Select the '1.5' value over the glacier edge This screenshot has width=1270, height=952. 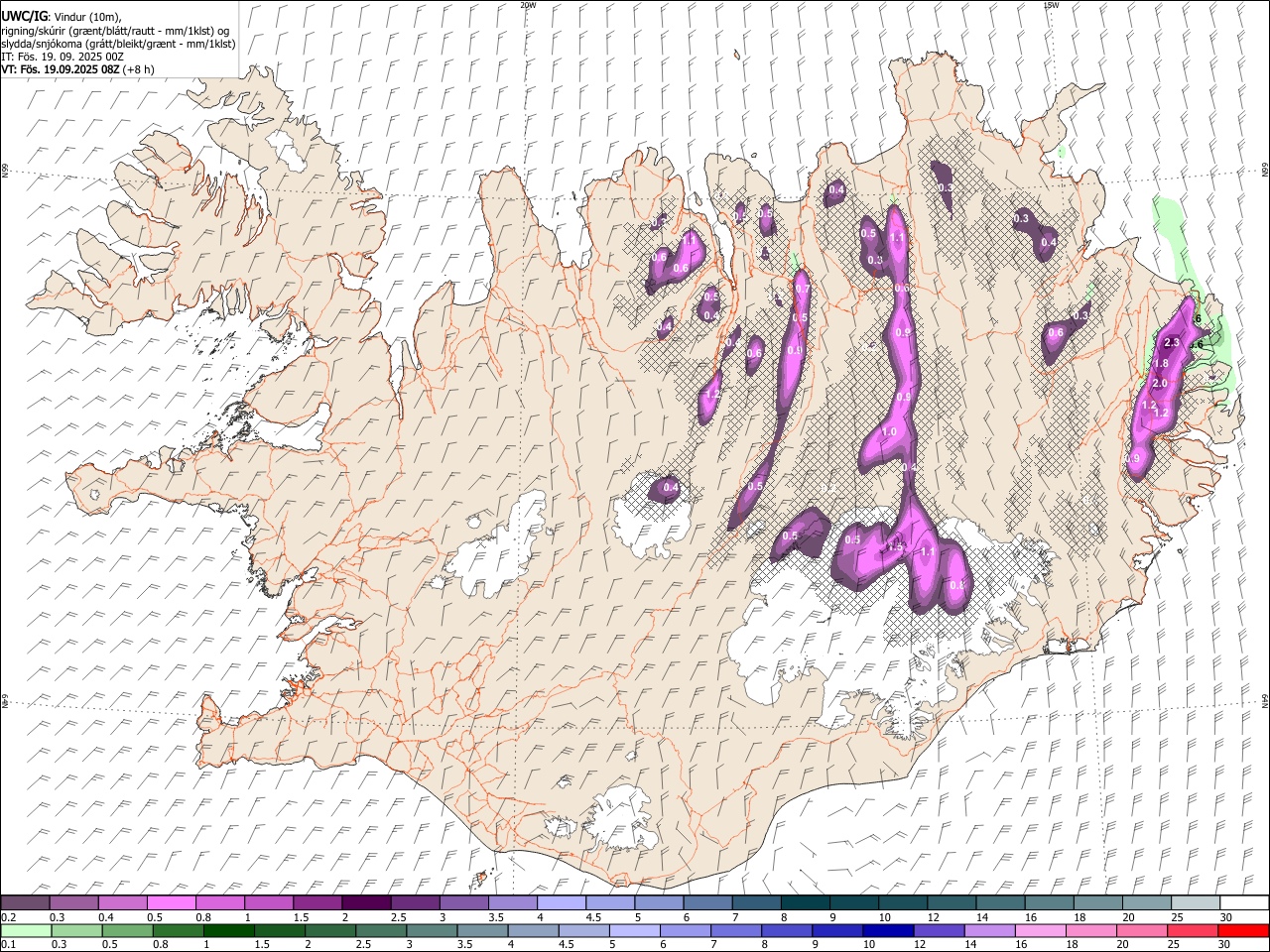click(895, 546)
